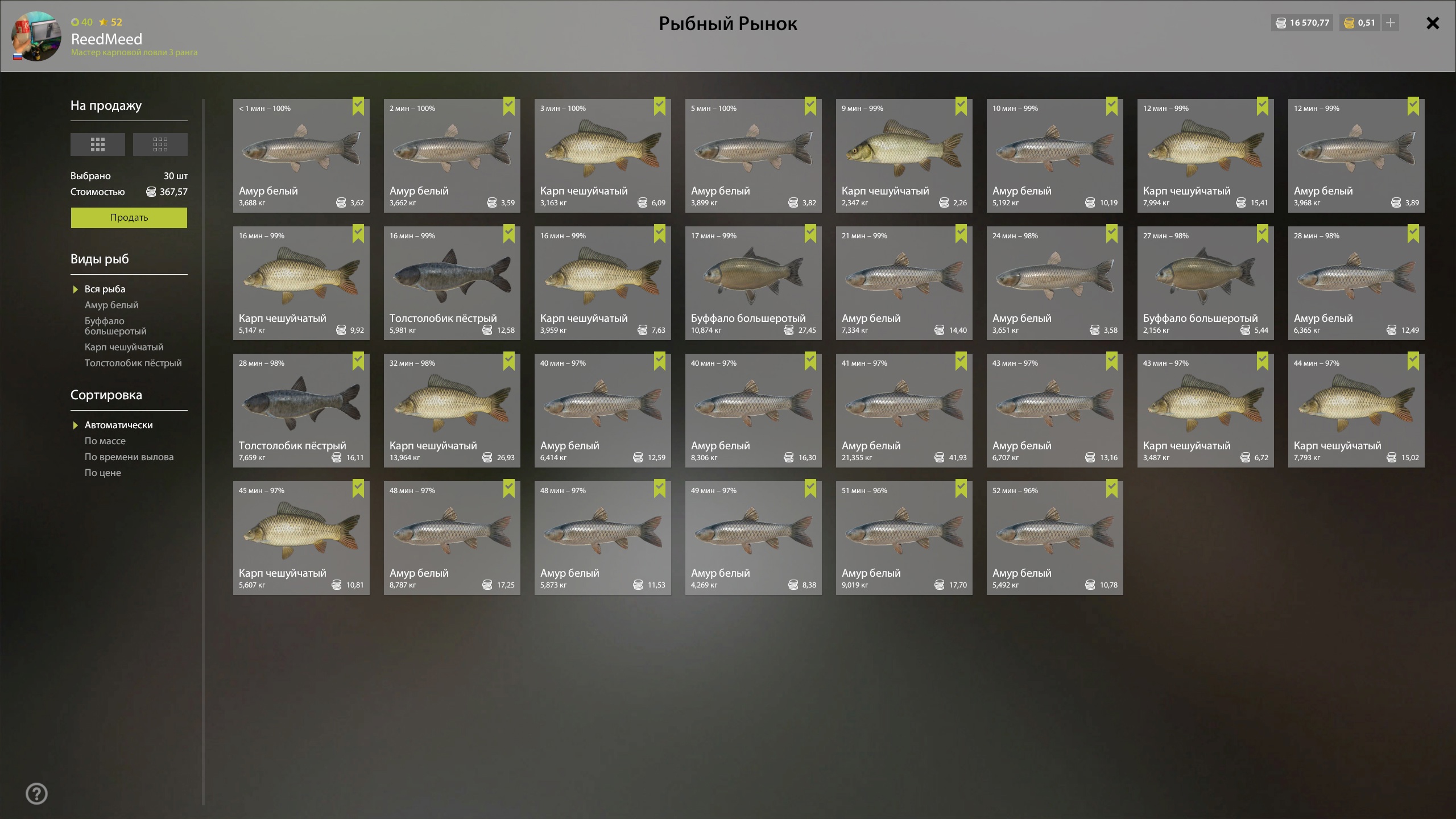Uncheck the 3,688 кг Амур белый card
This screenshot has height=819, width=1456.
[358, 106]
